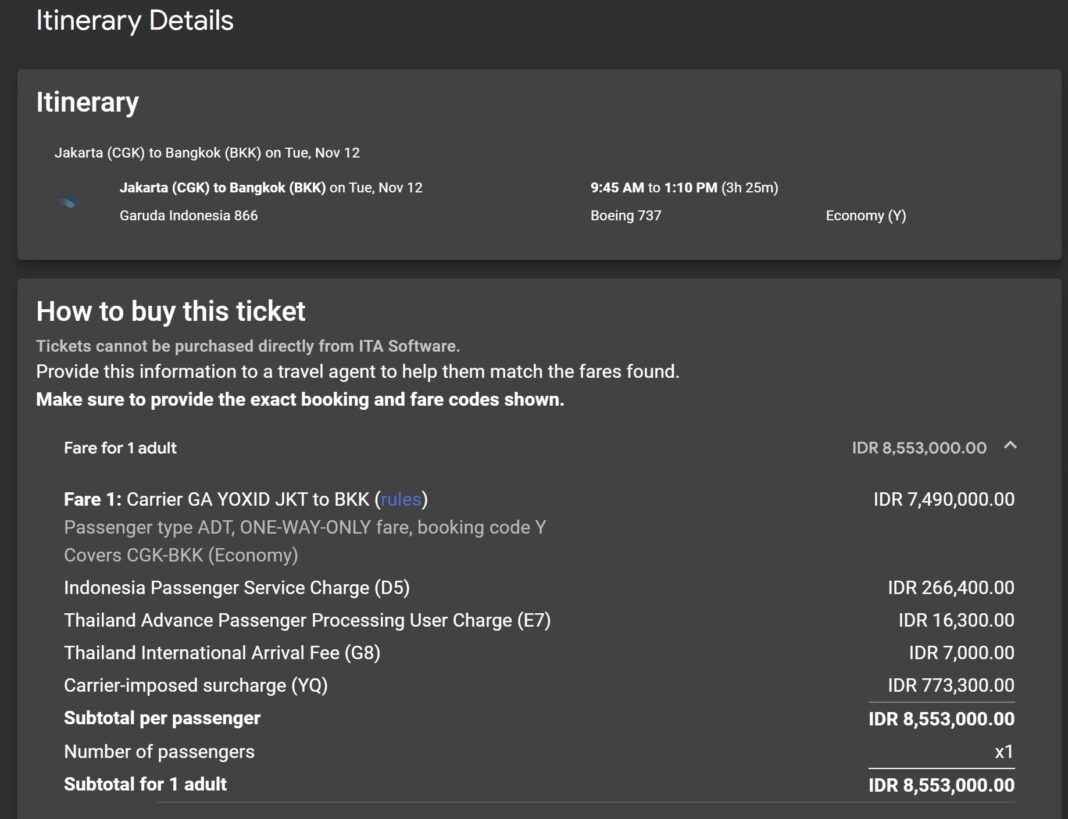Select the Garuda Indonesia 866 flight number
Viewport: 1068px width, 819px height.
click(x=188, y=215)
